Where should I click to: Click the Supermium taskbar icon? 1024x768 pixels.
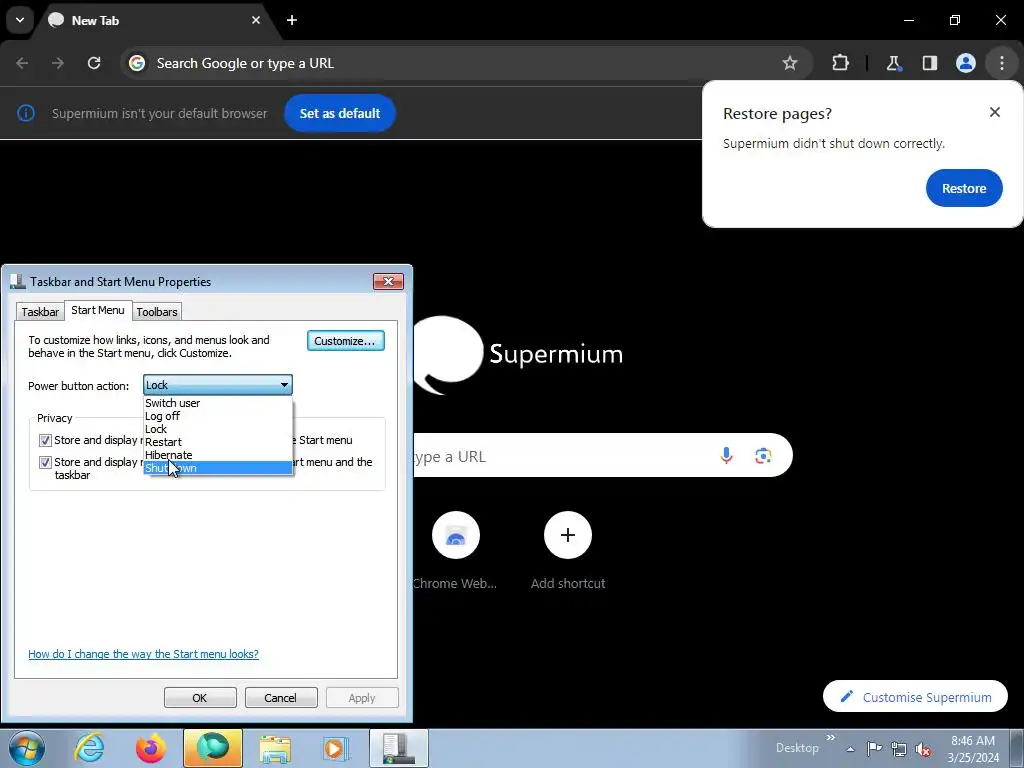pyautogui.click(x=213, y=748)
